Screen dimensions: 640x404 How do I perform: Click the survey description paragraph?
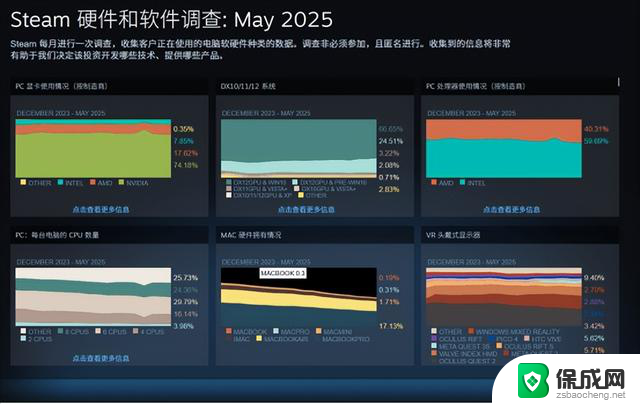tap(260, 49)
